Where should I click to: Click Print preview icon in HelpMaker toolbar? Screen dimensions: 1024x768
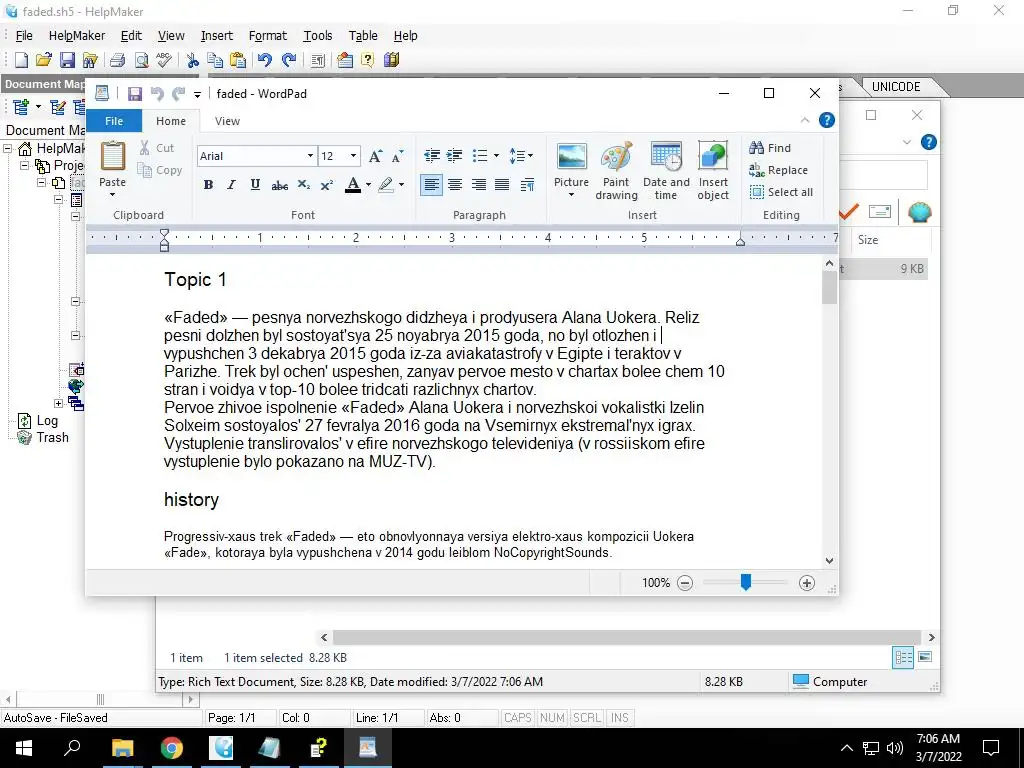[141, 60]
